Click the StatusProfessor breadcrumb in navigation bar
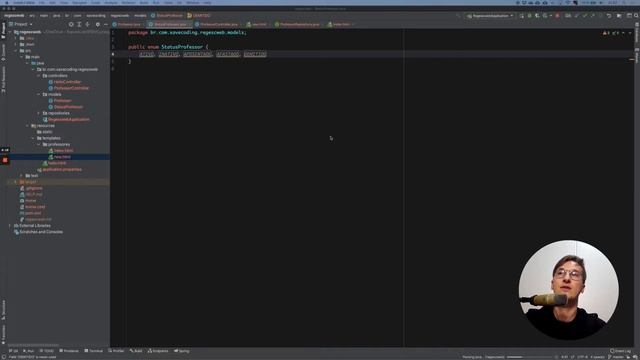Image resolution: width=640 pixels, height=360 pixels. tap(167, 16)
